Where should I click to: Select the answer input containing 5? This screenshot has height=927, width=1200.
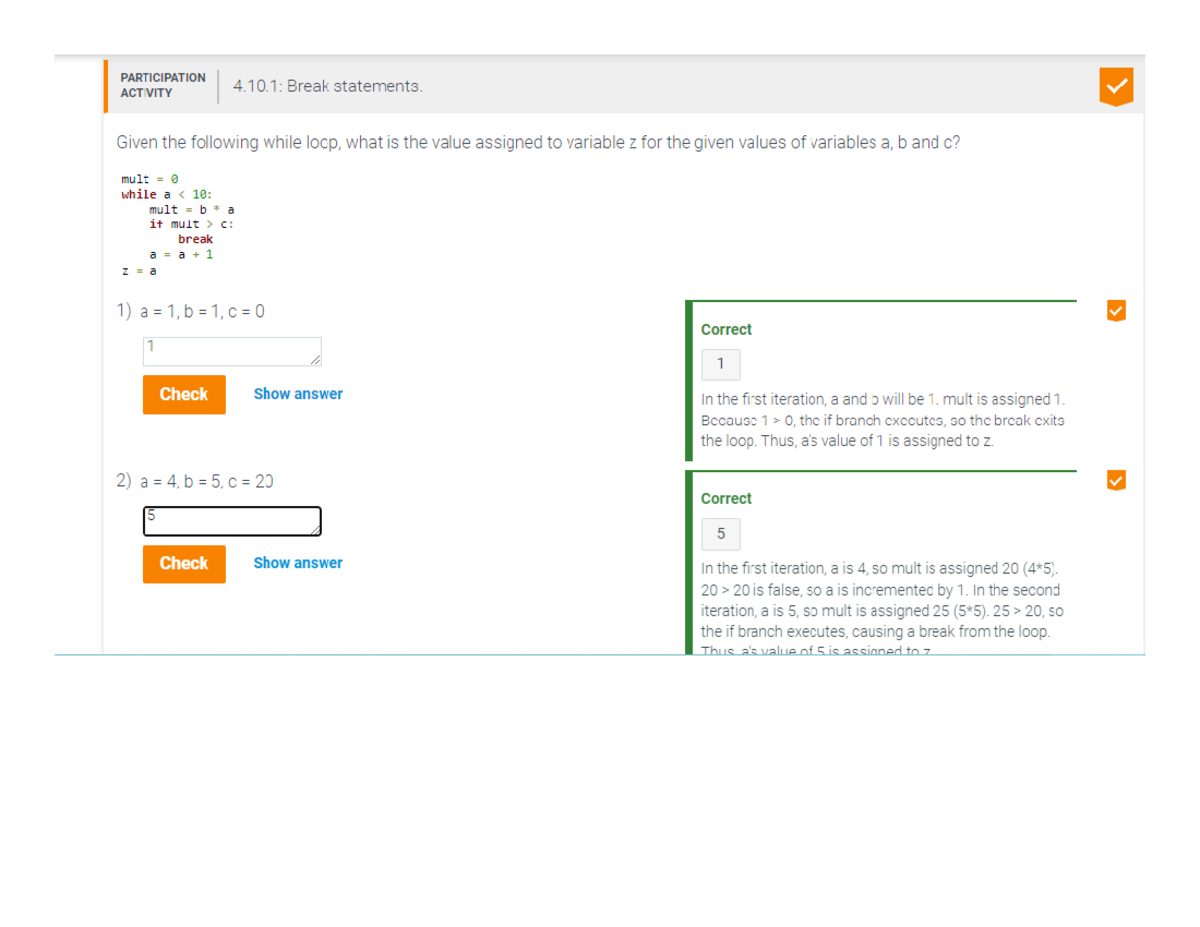click(231, 519)
